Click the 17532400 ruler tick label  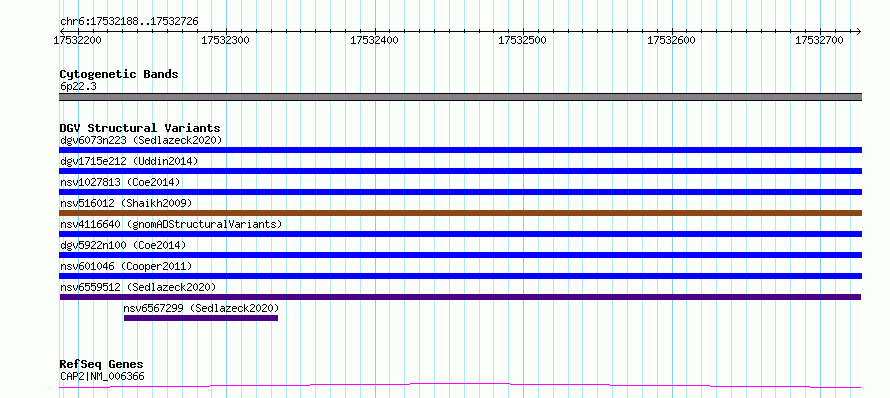click(x=375, y=40)
